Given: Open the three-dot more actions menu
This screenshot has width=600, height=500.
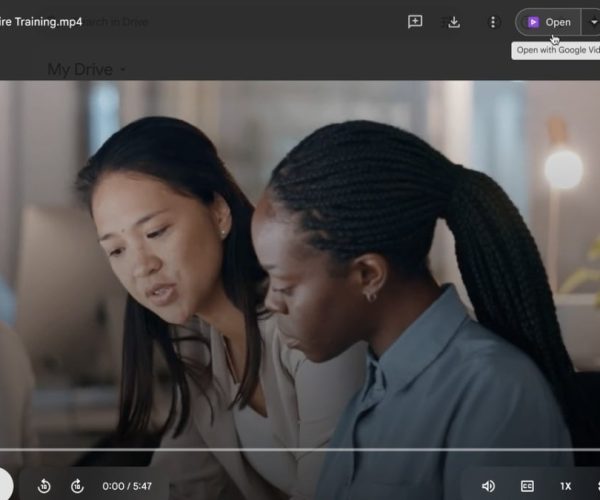Looking at the screenshot, I should tap(493, 22).
